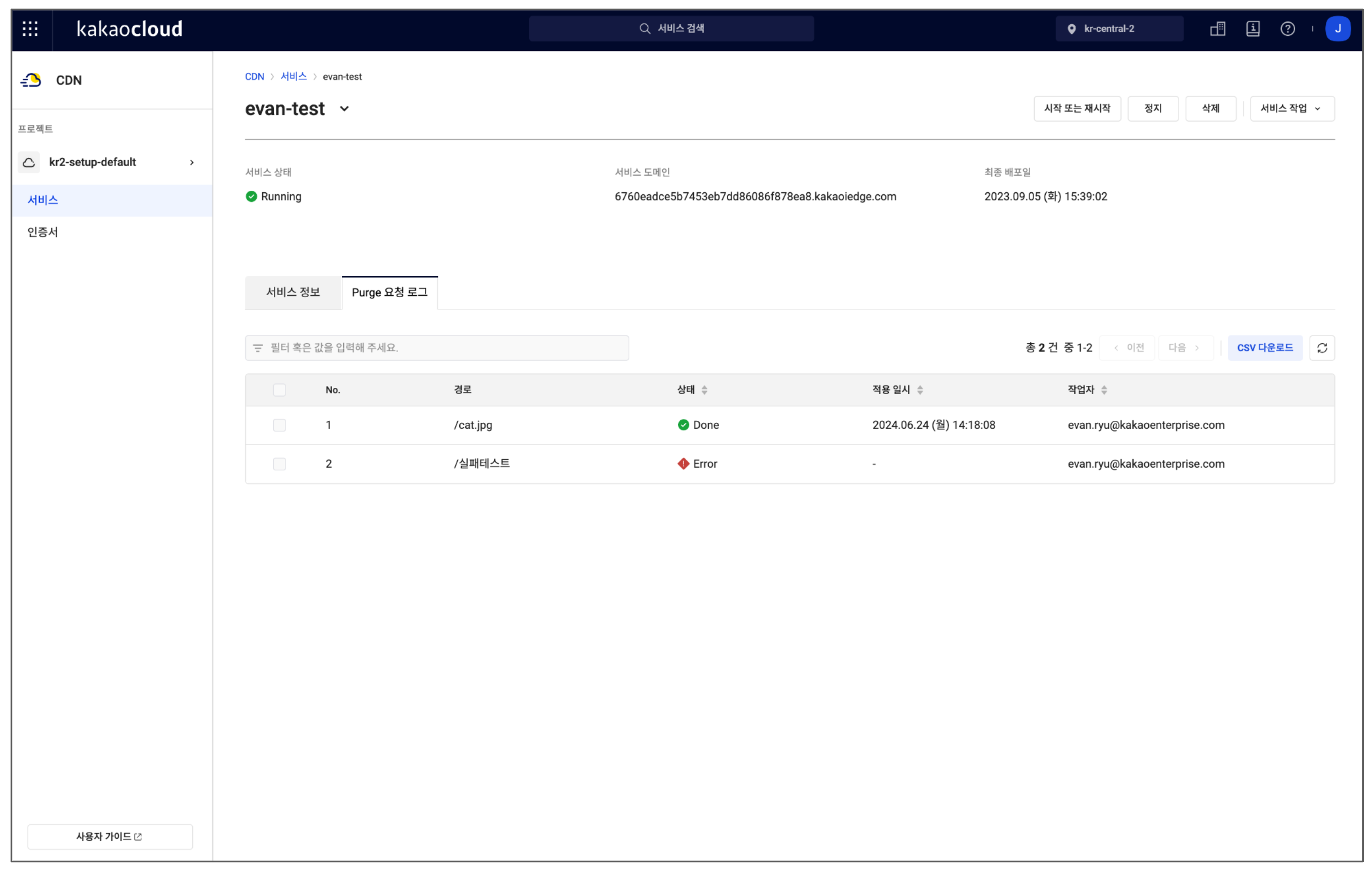Screen dimensions: 1372x869
Task: Expand the evan-test service name dropdown
Action: click(x=344, y=109)
